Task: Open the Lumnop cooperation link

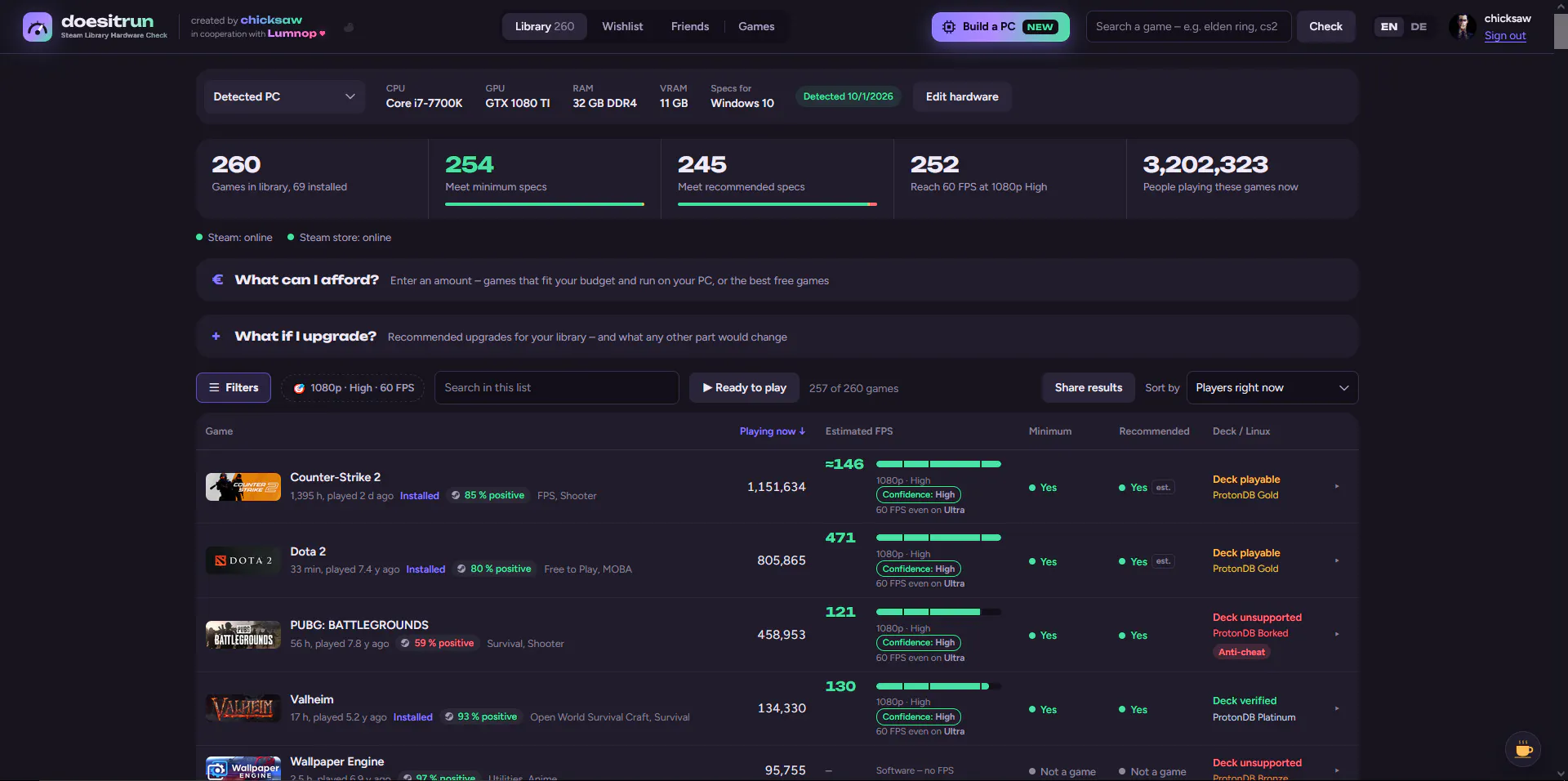Action: 292,33
